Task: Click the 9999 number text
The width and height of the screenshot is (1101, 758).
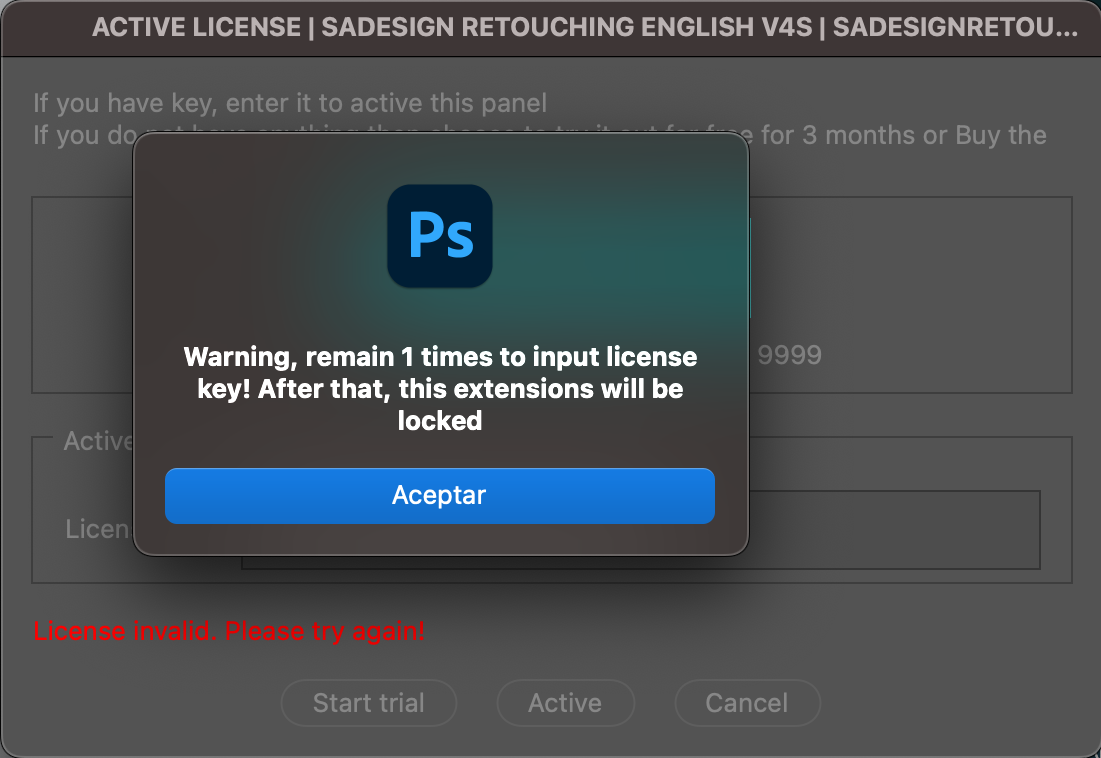Action: (x=790, y=355)
